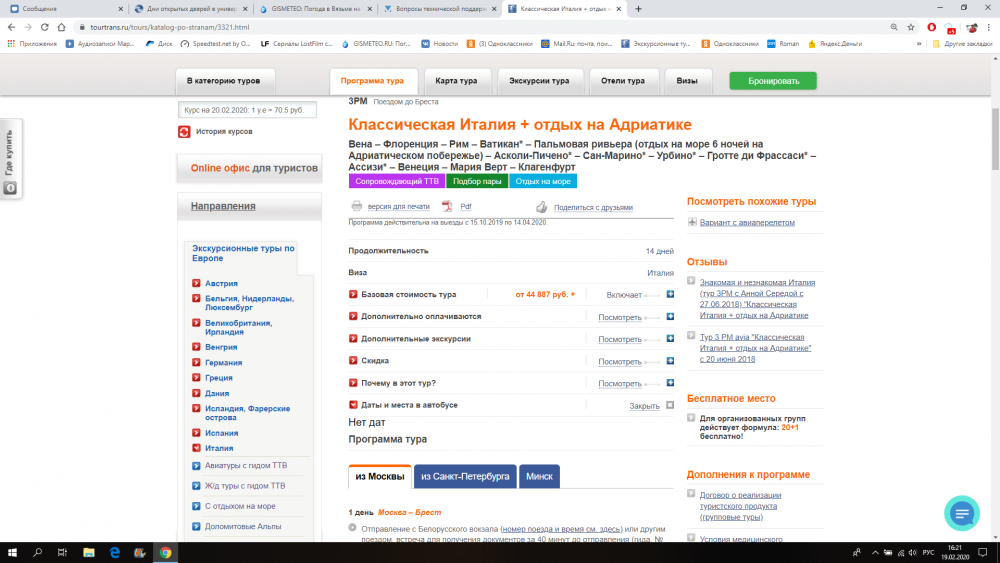Image resolution: width=1000 pixels, height=563 pixels.
Task: Open the версия для печати link
Action: pyautogui.click(x=399, y=207)
